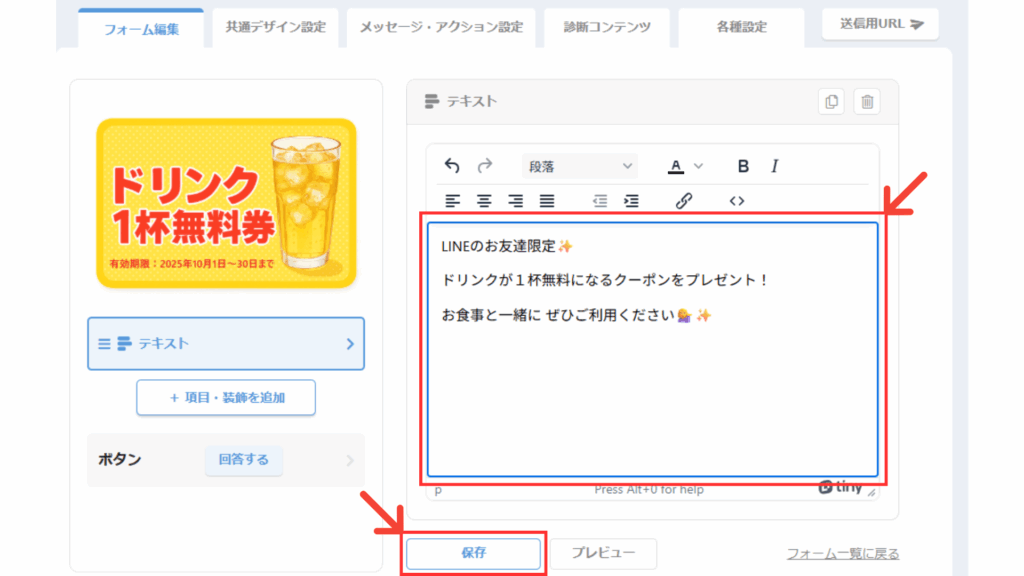Click the undo arrow icon

pyautogui.click(x=452, y=166)
